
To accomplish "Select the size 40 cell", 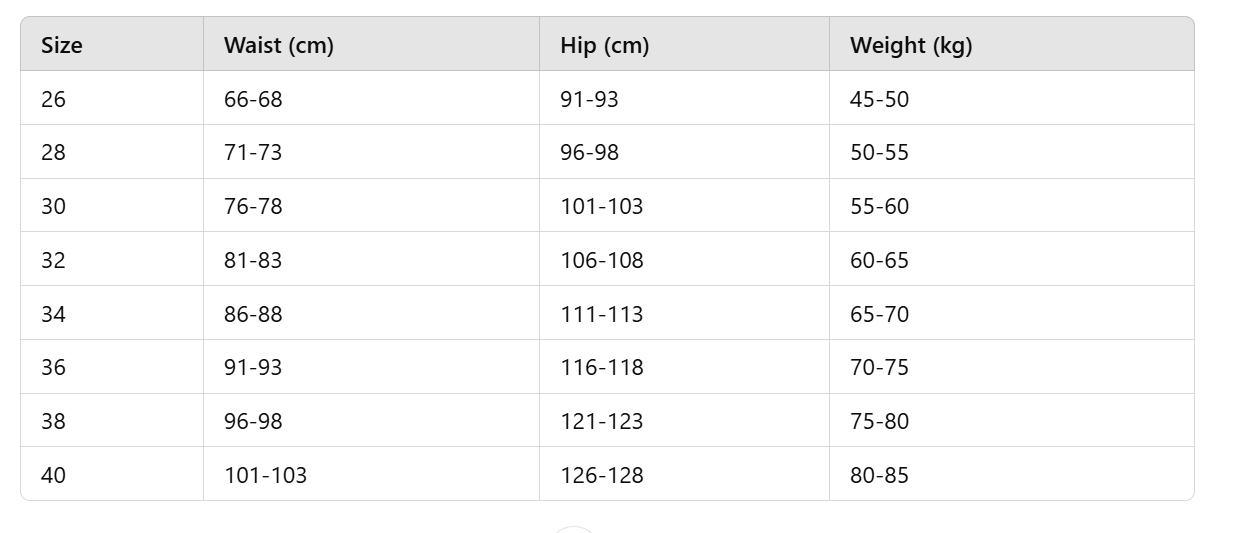I will [112, 474].
